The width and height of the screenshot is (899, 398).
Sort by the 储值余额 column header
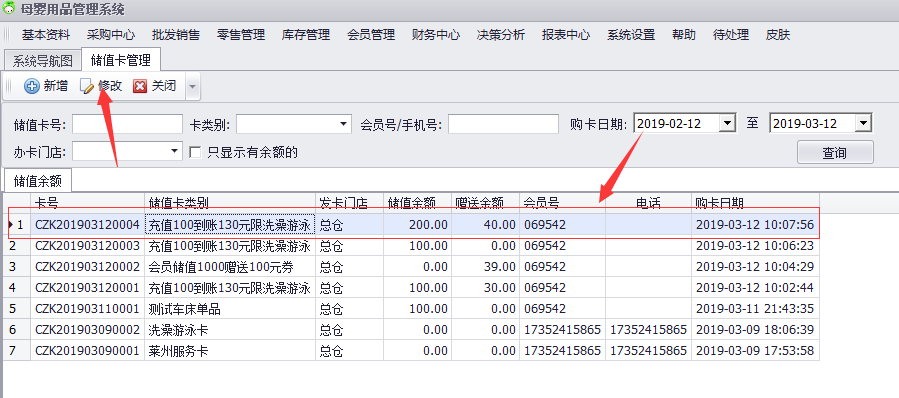417,202
